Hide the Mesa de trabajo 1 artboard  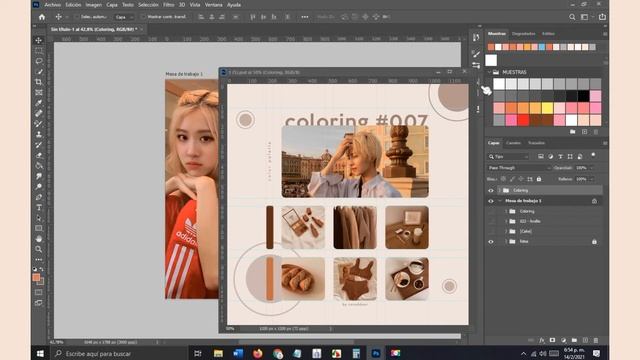491,201
